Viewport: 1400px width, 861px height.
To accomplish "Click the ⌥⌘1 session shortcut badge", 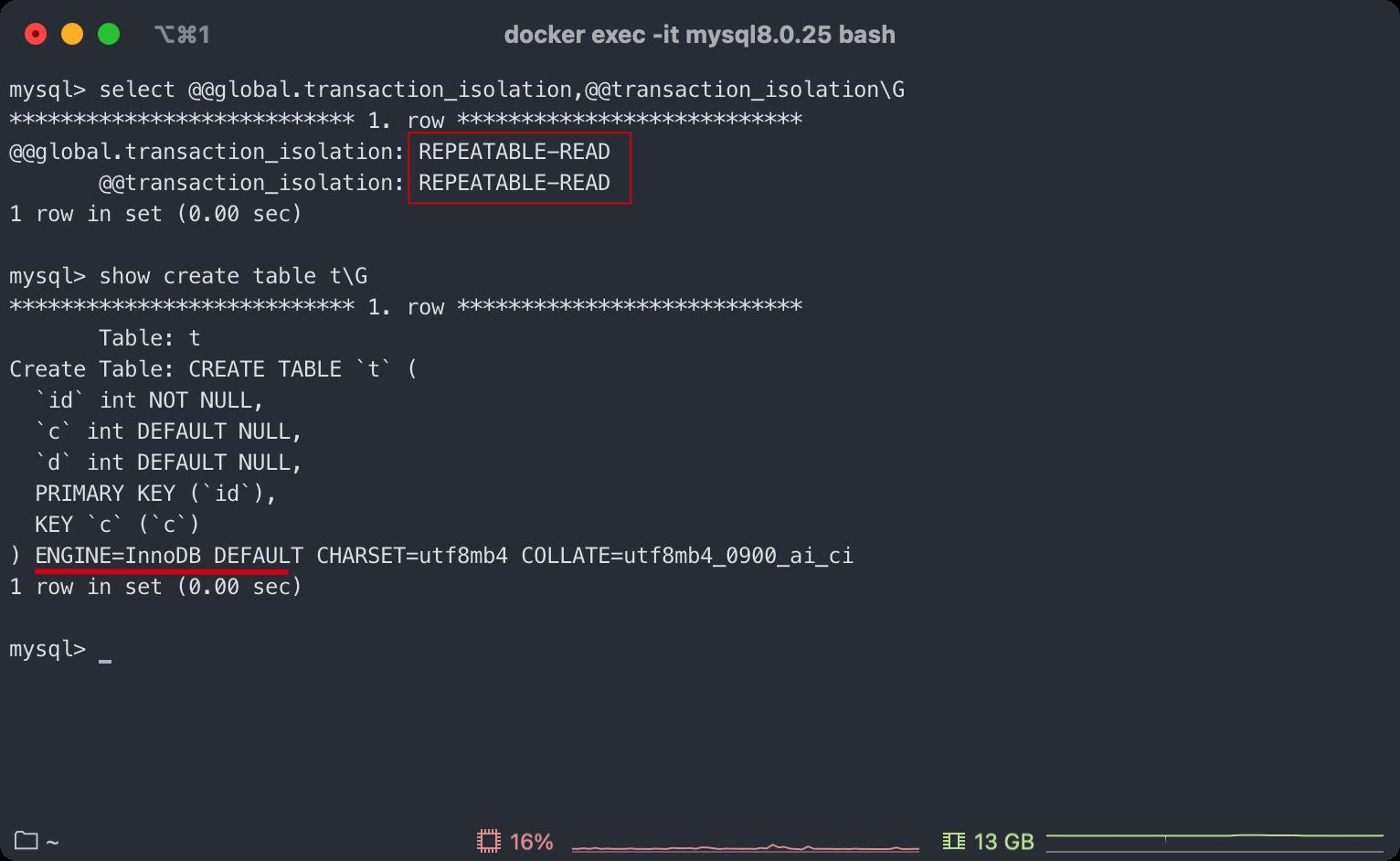I will 179,34.
